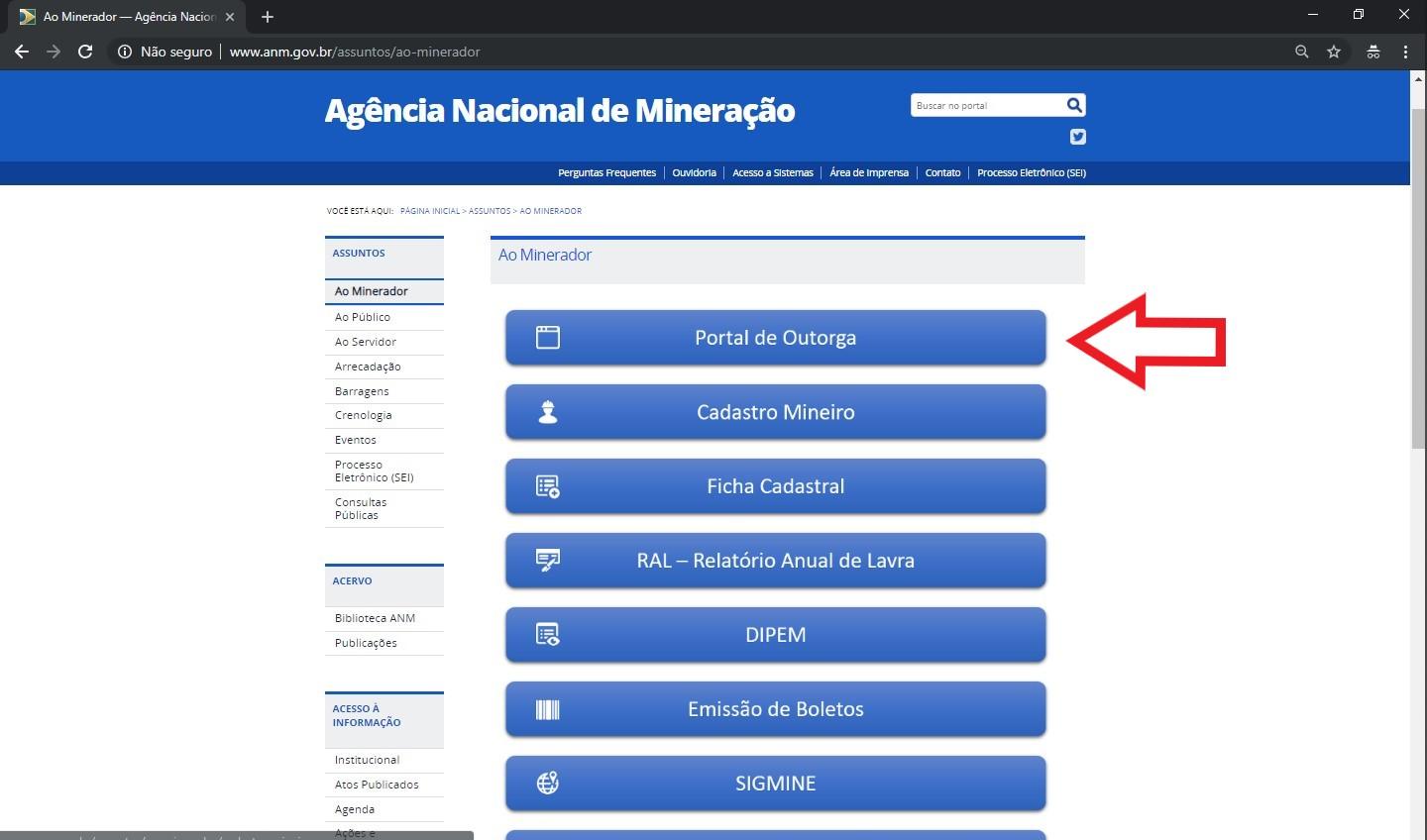
Task: Open DIPEM
Action: (x=776, y=635)
